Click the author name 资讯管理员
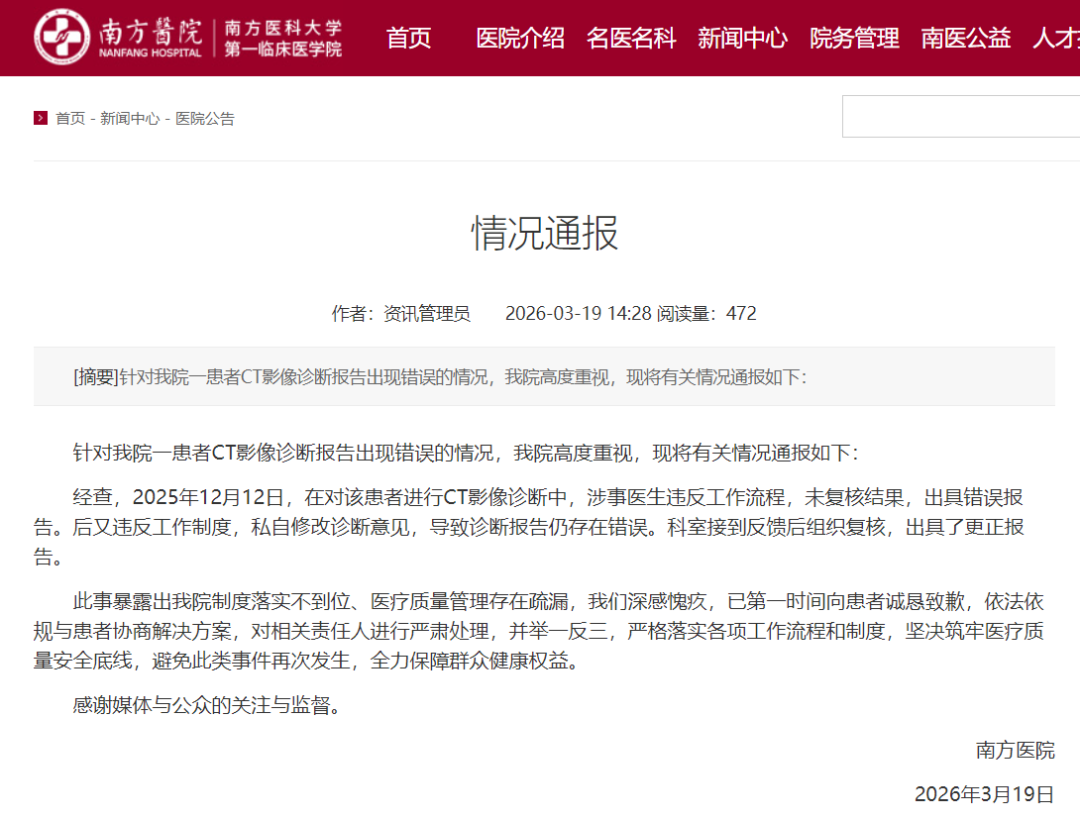This screenshot has height=820, width=1080. (x=426, y=313)
